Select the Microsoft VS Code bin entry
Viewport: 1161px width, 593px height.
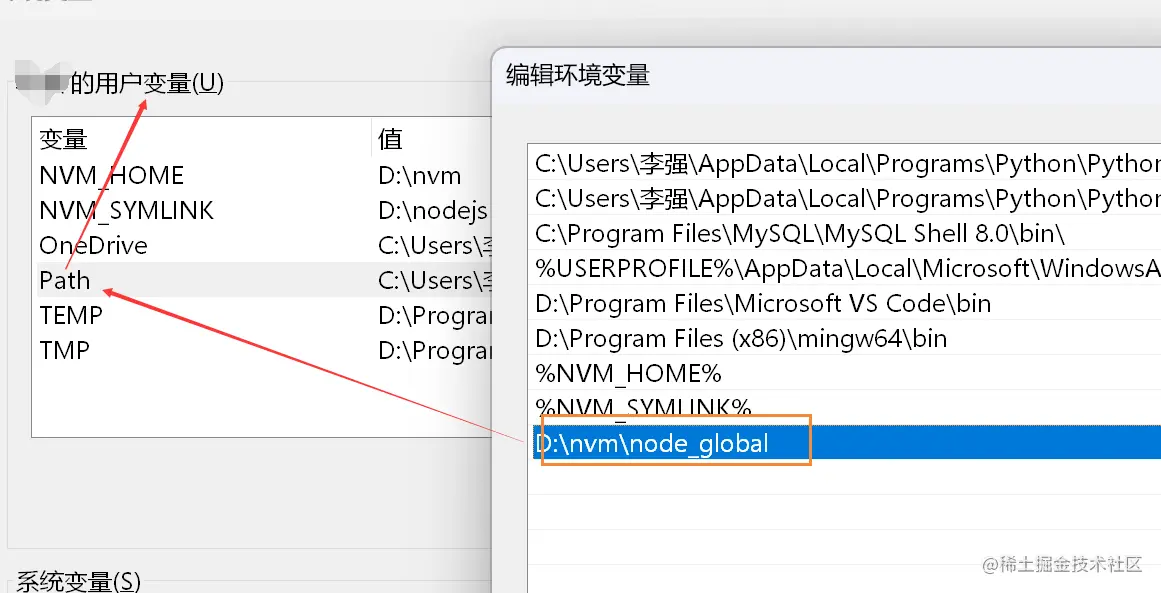click(846, 303)
